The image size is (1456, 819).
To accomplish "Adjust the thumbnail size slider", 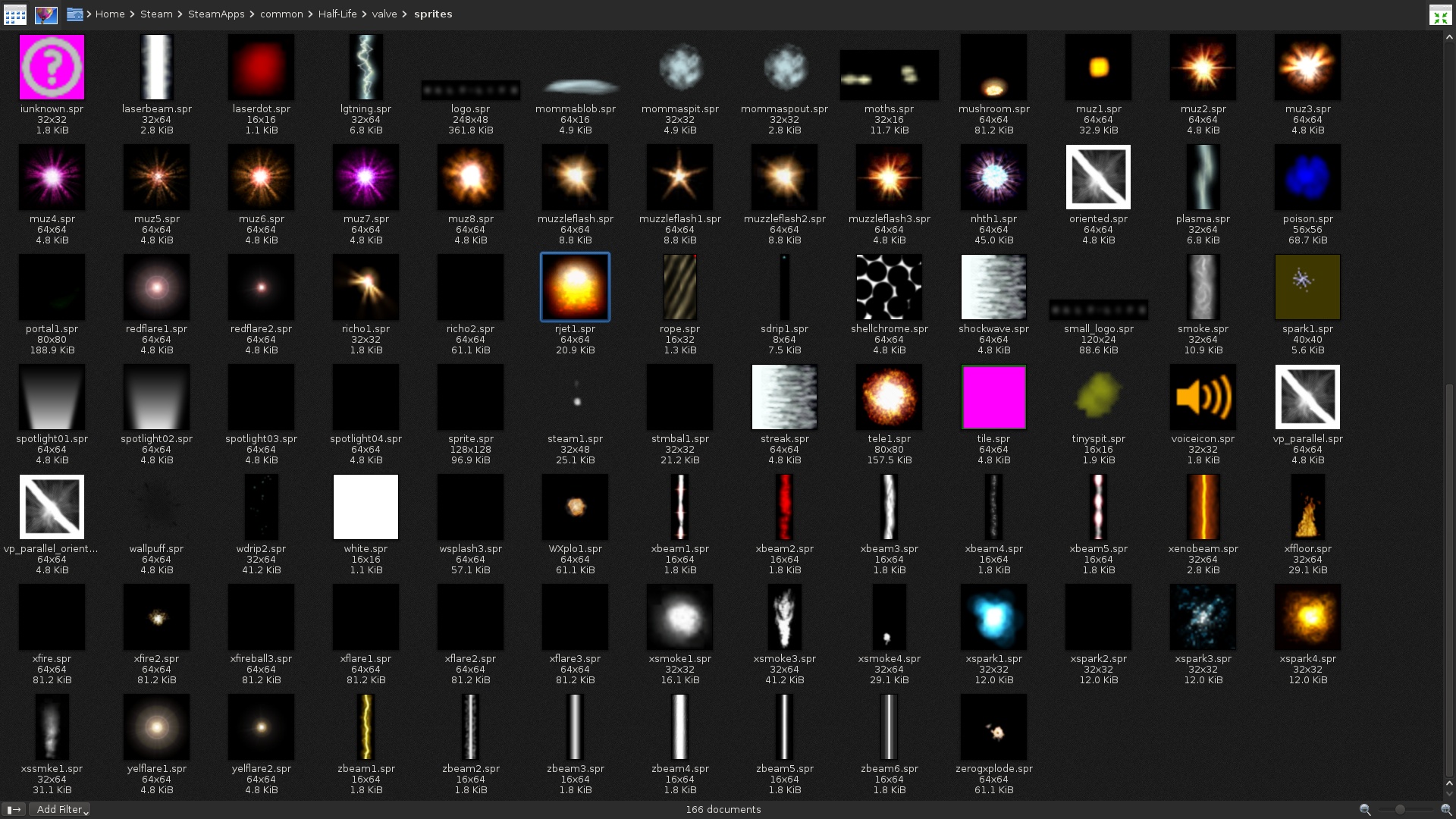I will pos(1405,810).
